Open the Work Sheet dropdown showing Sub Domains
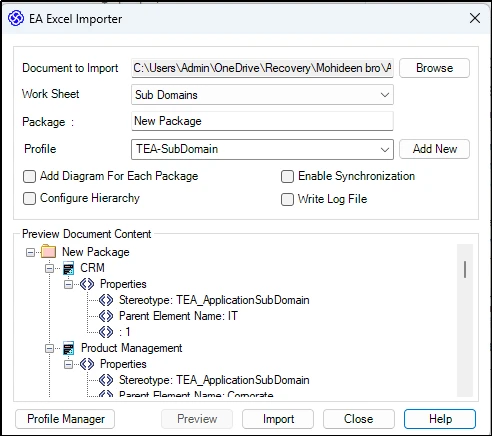Viewport: 492px width, 436px height. pos(262,95)
